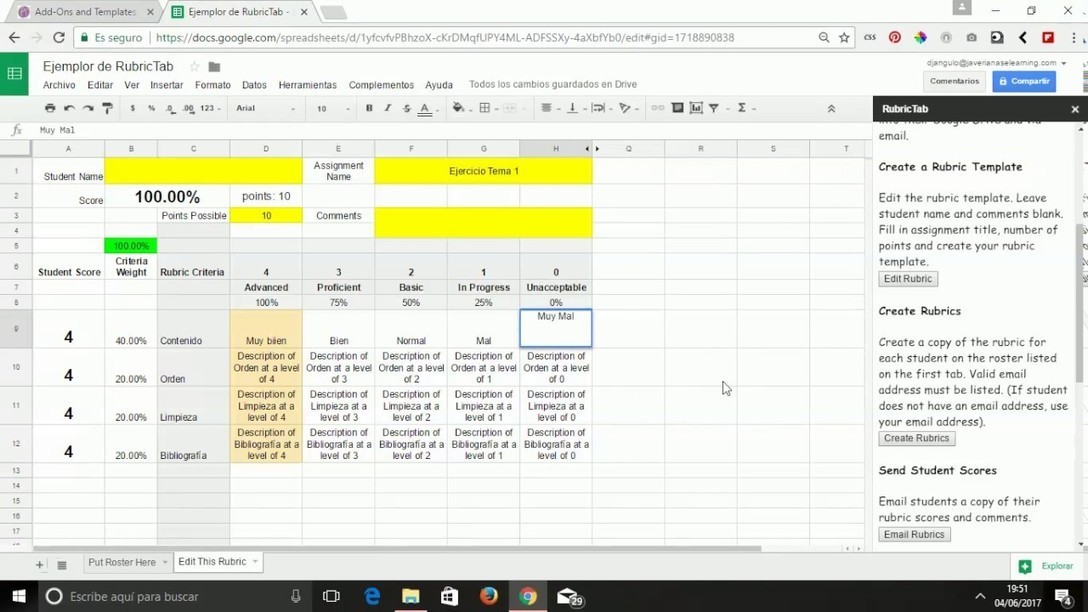1088x612 pixels.
Task: Open the functions sigma icon
Action: tap(742, 108)
